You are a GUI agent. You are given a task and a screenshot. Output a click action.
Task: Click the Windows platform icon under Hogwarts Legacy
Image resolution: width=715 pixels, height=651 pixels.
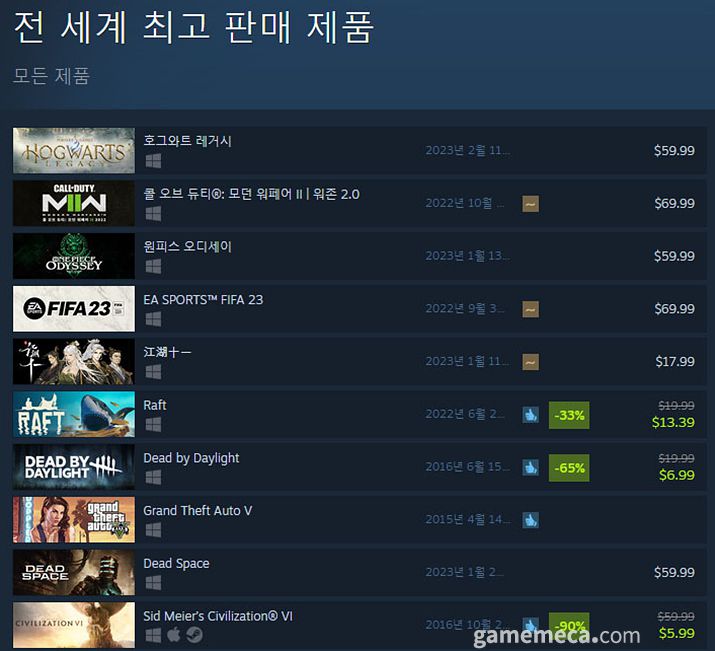153,161
